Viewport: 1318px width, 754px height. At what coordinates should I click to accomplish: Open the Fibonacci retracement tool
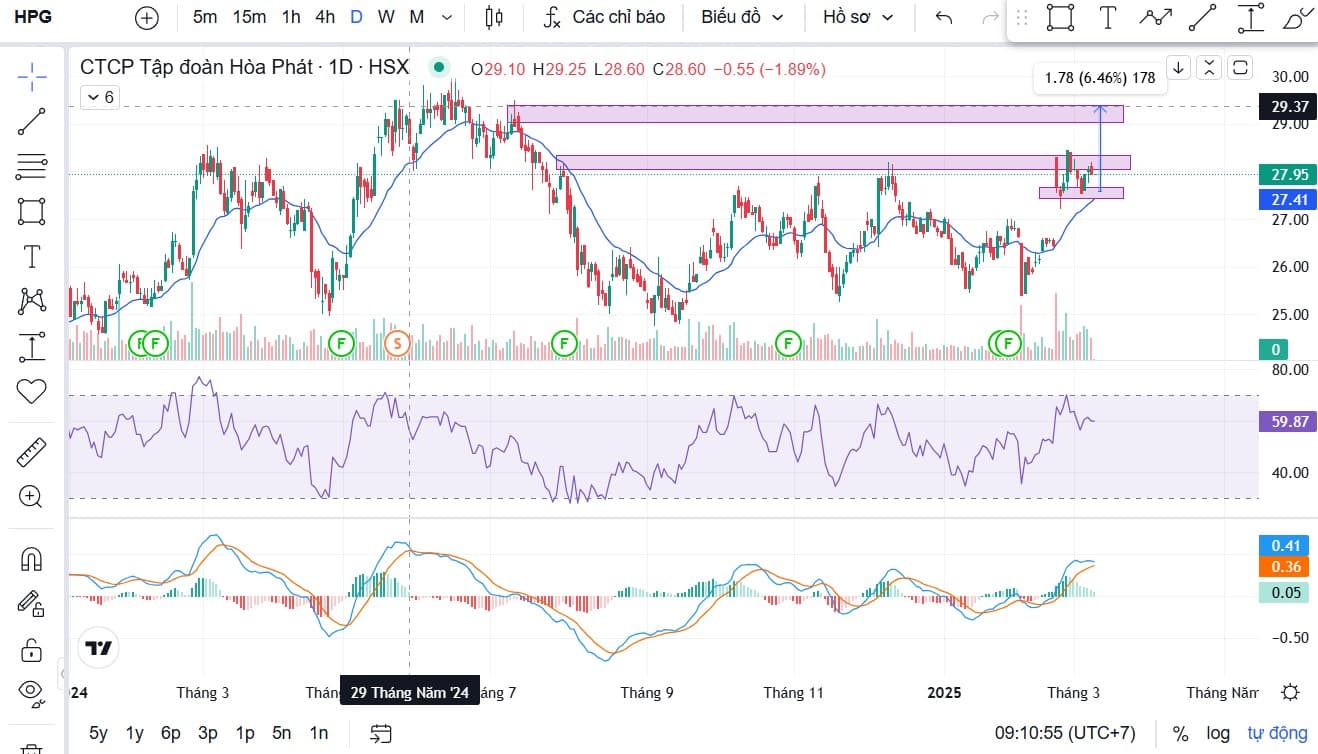32,166
